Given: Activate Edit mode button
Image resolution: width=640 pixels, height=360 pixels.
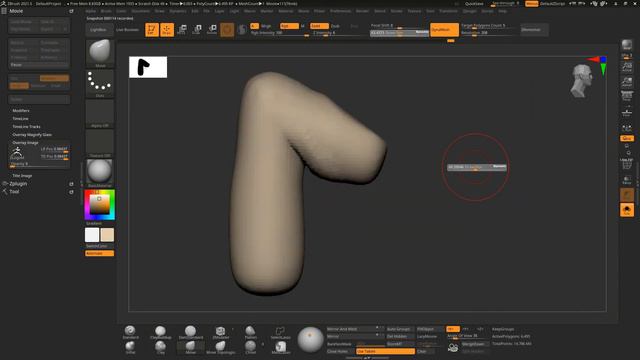Looking at the screenshot, I should pos(152,29).
